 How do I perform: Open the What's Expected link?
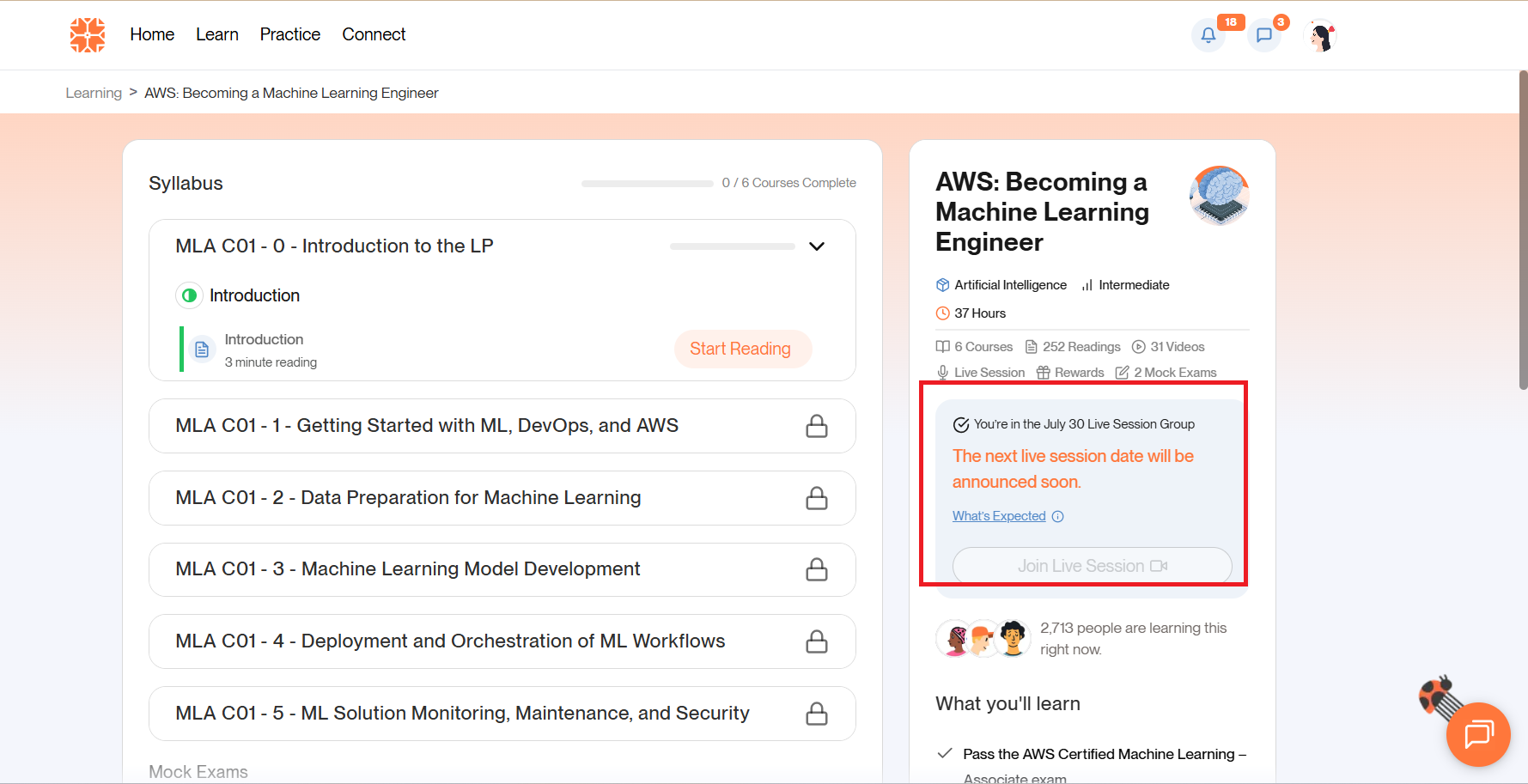[x=999, y=515]
